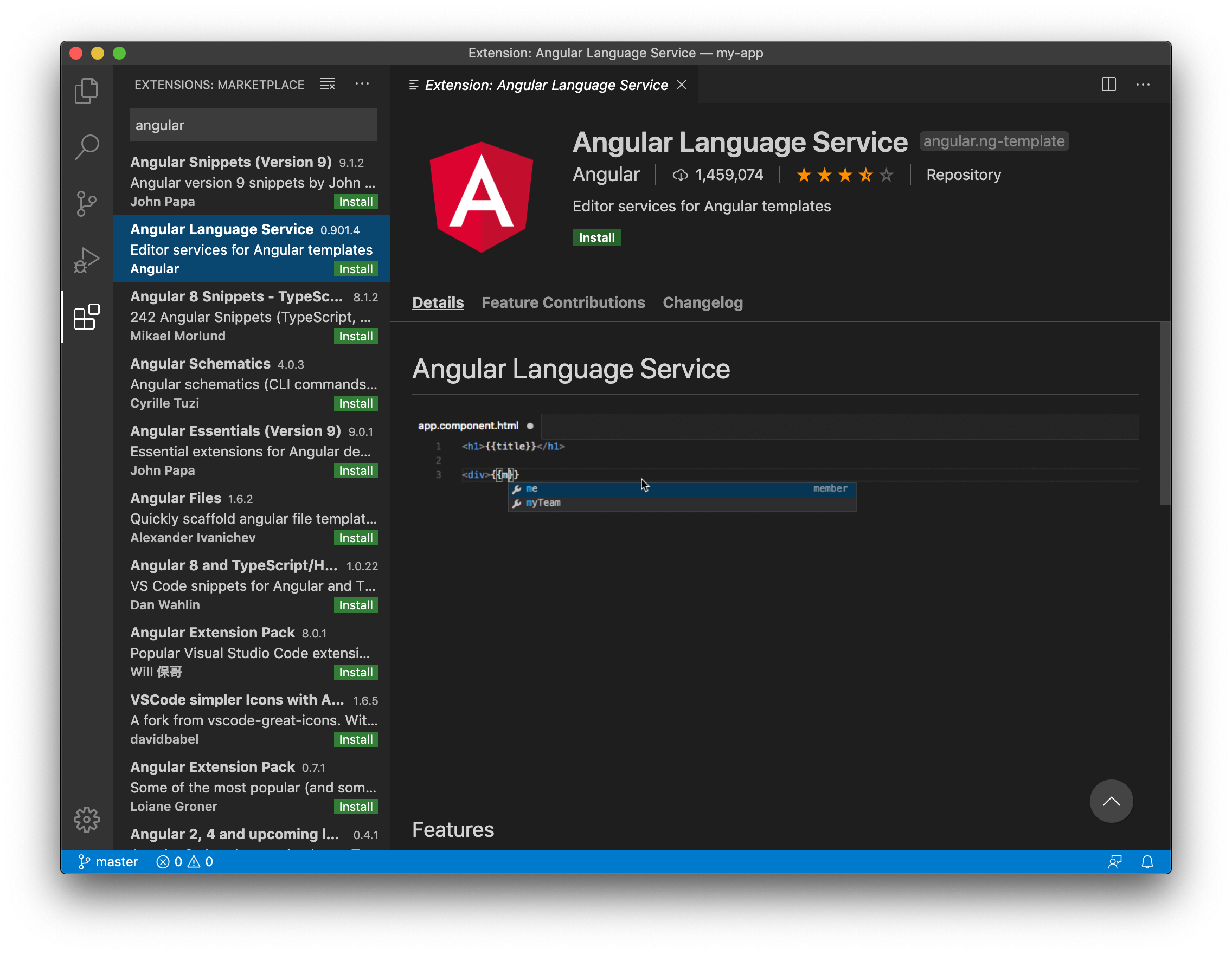This screenshot has width=1232, height=954.
Task: Open the Repository link
Action: pyautogui.click(x=964, y=175)
